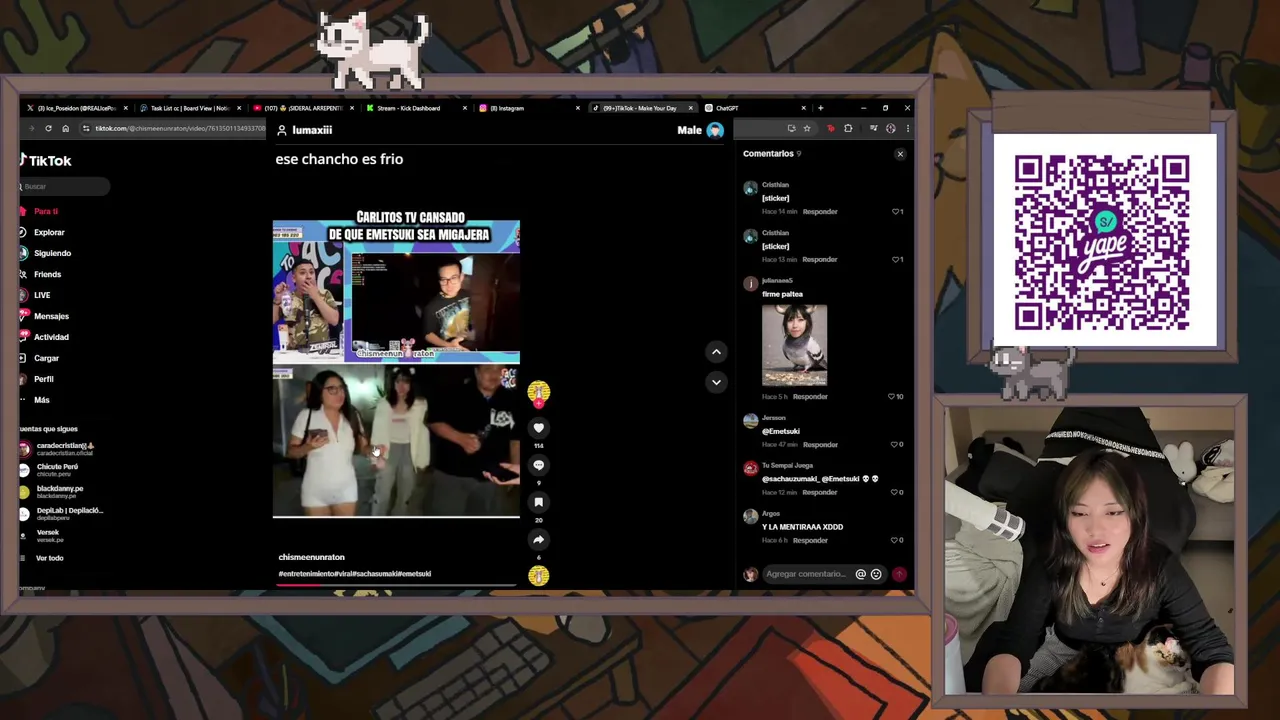
Task: Switch to the YouTube SIDERAL tab
Action: pyautogui.click(x=305, y=108)
